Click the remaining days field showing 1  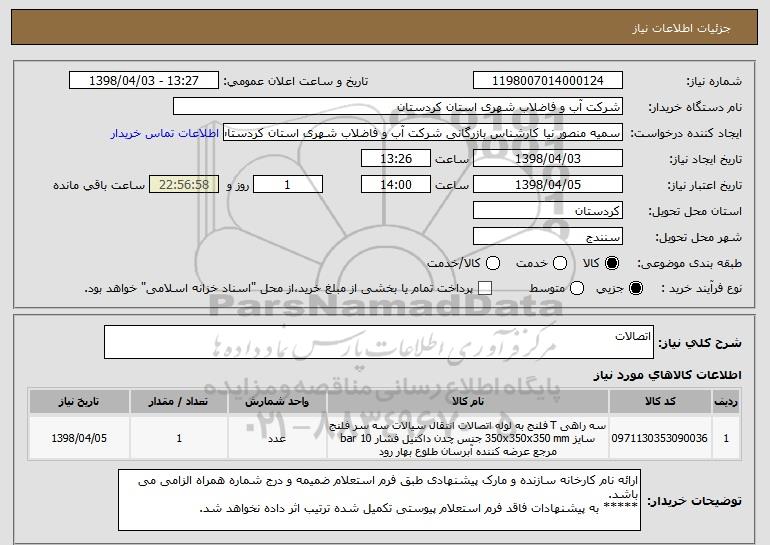(x=288, y=185)
